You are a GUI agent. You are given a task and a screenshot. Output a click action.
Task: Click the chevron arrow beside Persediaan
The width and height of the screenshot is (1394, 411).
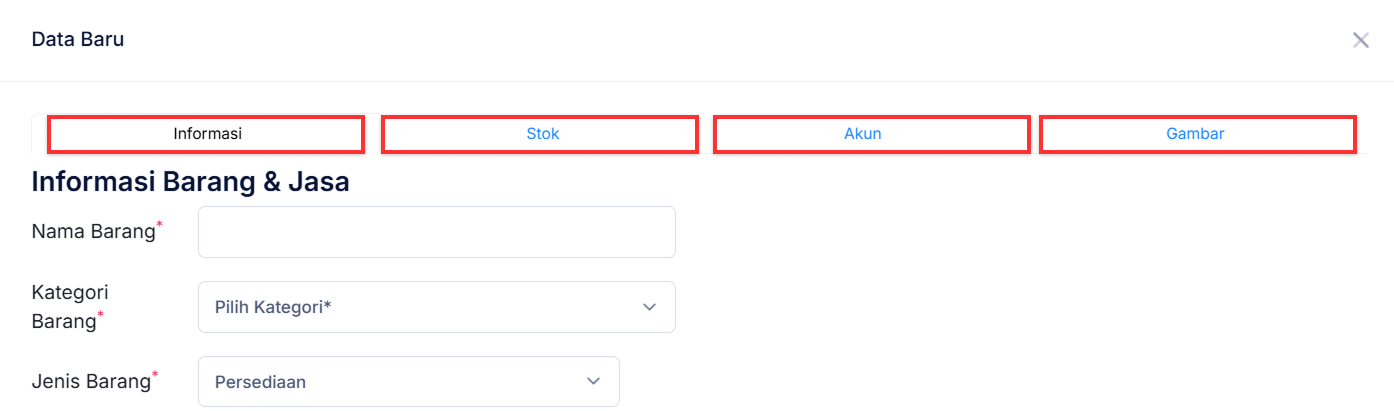593,382
